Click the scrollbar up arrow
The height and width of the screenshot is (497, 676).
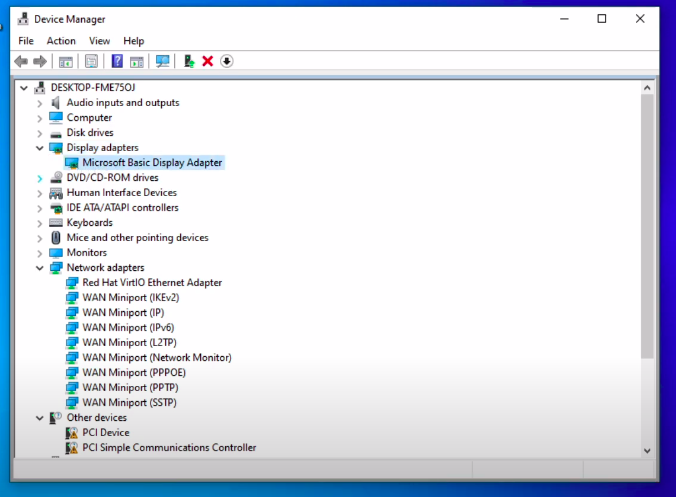click(647, 88)
